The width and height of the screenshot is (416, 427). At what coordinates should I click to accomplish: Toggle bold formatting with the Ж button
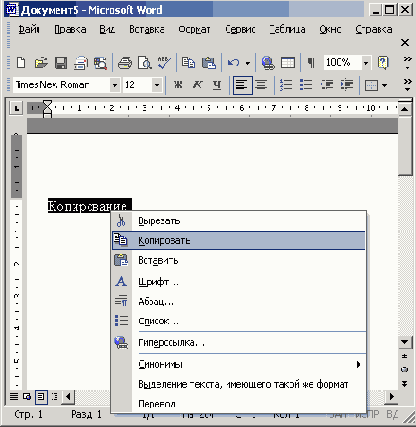pos(178,85)
